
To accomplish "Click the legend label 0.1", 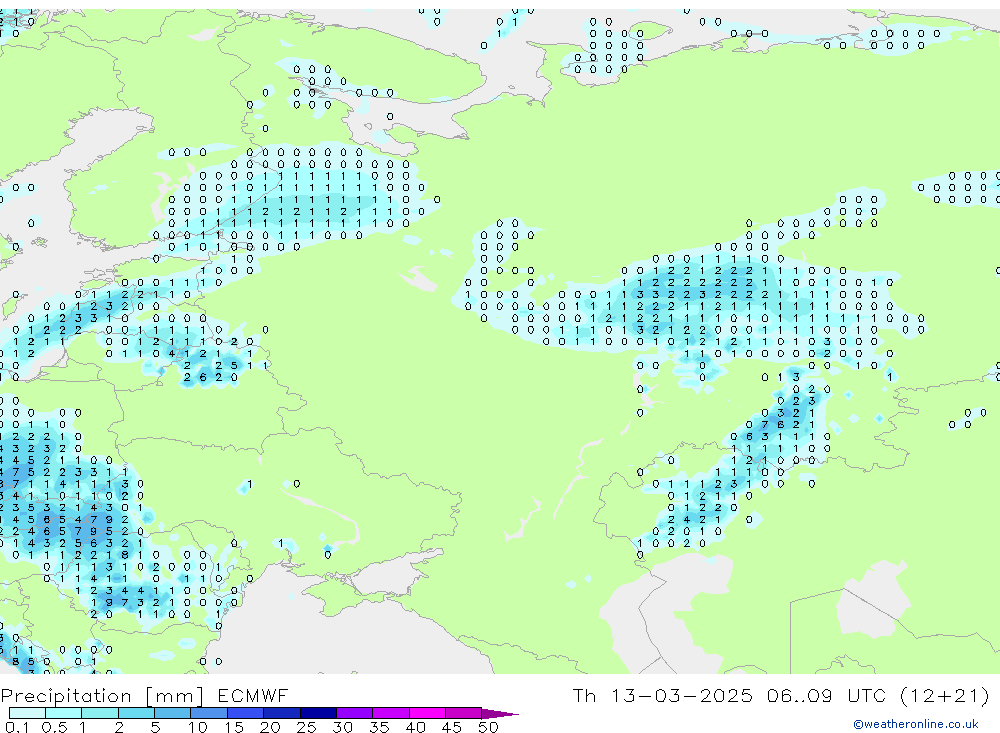I will [17, 727].
